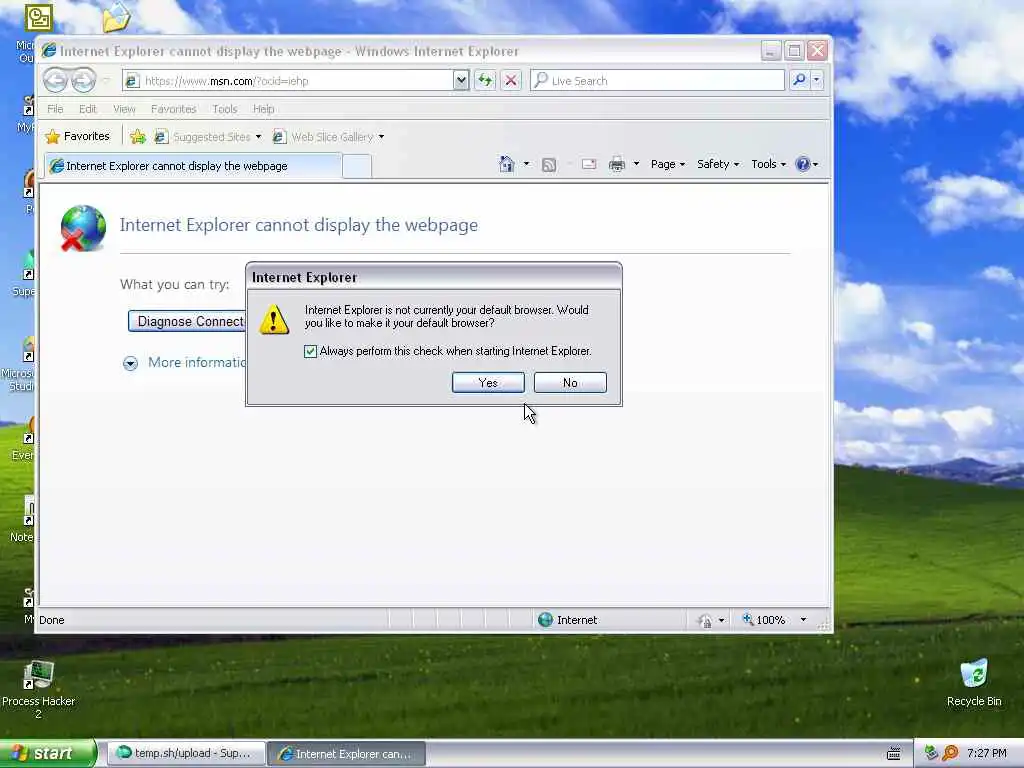Click the yellow folder icon on the desktop

point(116,17)
